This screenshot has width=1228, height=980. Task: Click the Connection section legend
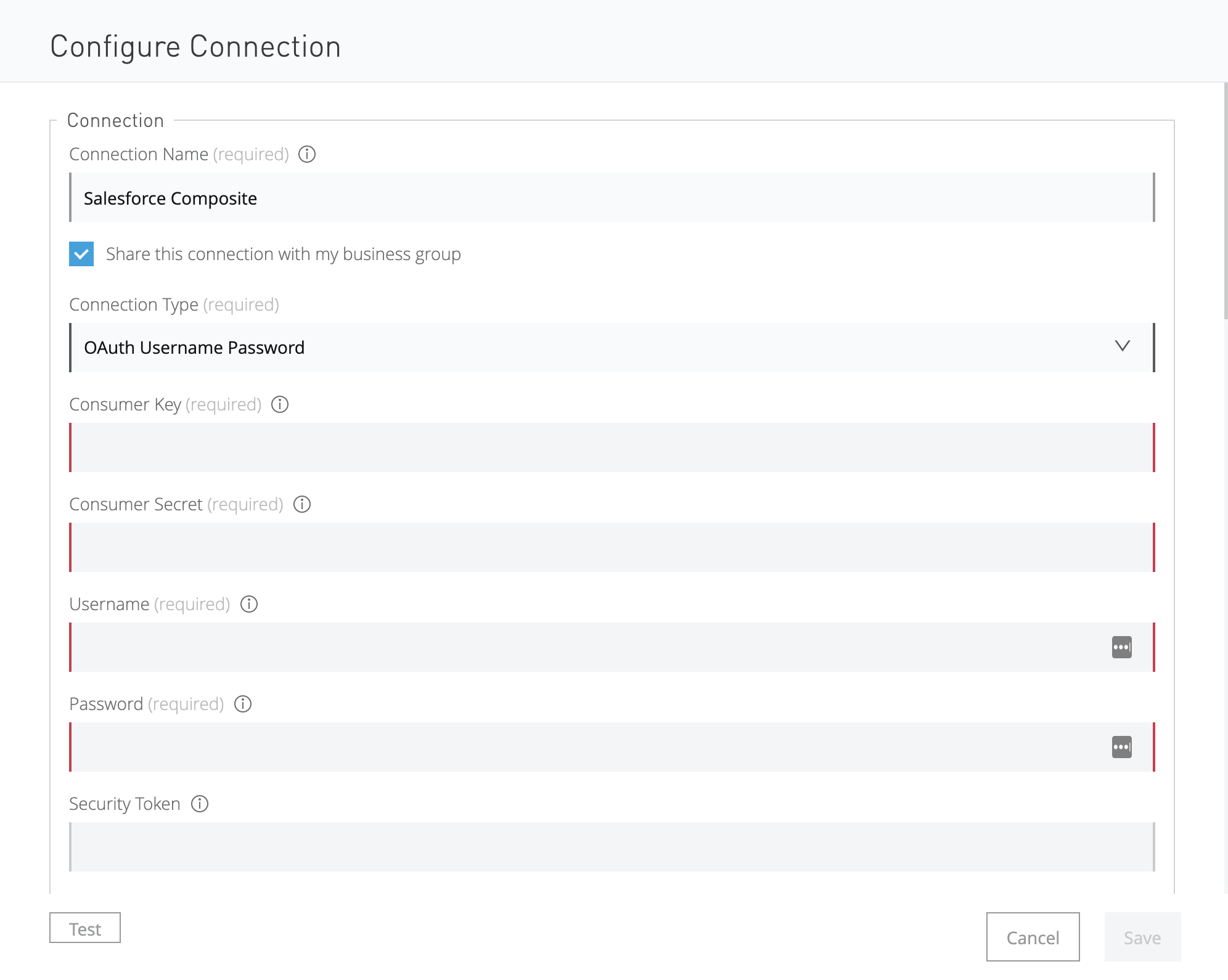point(115,120)
